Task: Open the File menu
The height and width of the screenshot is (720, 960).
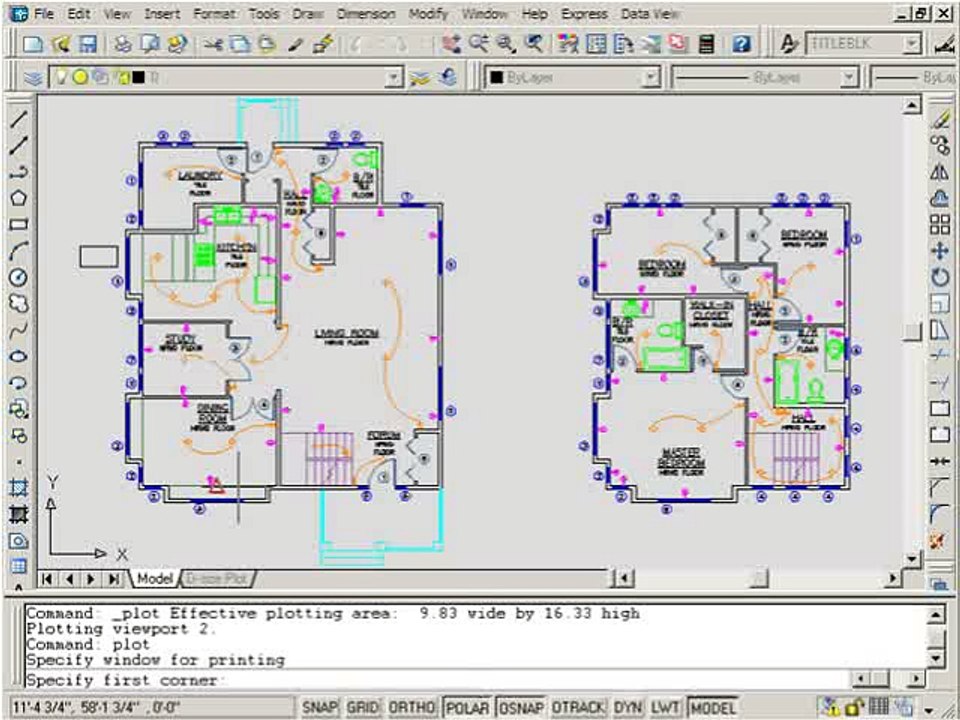Action: click(43, 13)
